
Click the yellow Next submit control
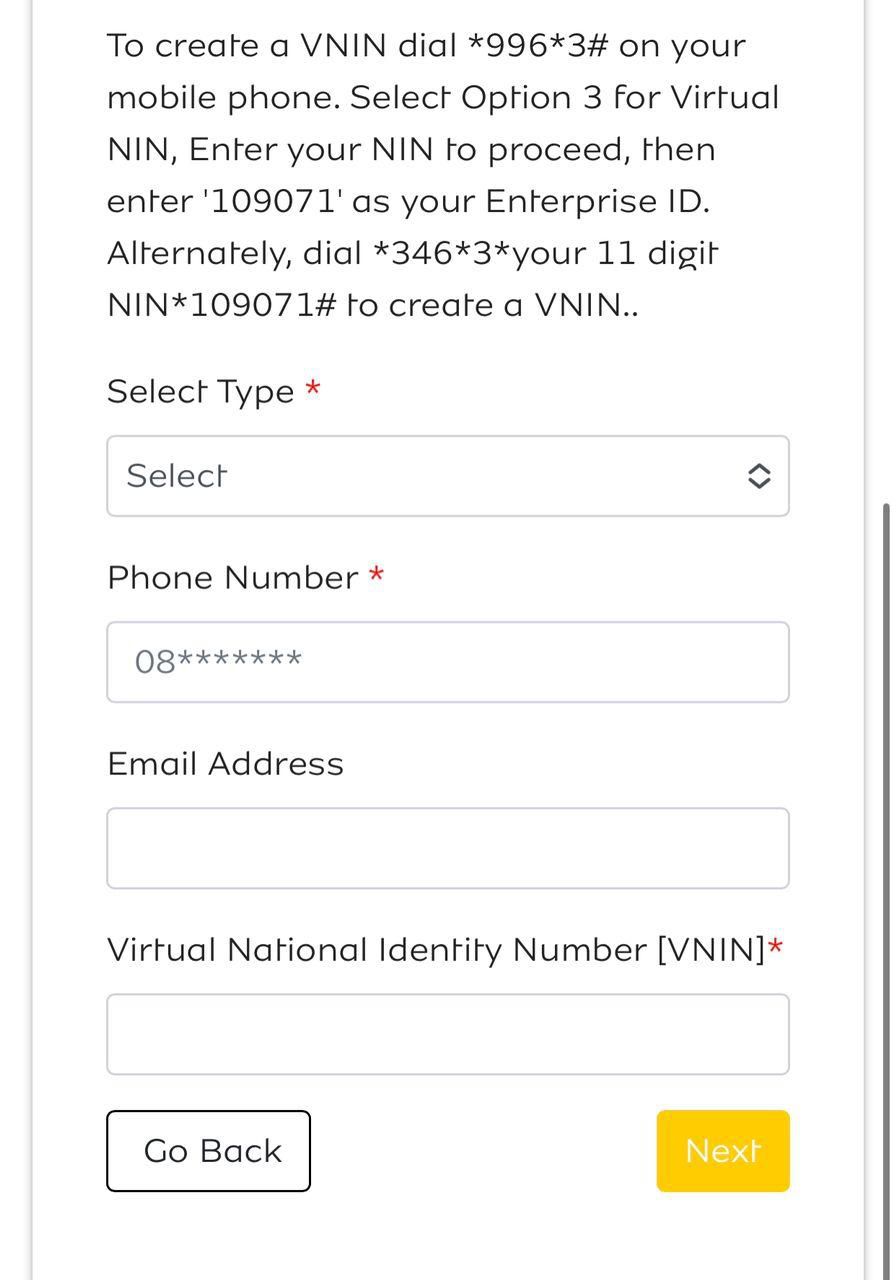[x=722, y=1150]
